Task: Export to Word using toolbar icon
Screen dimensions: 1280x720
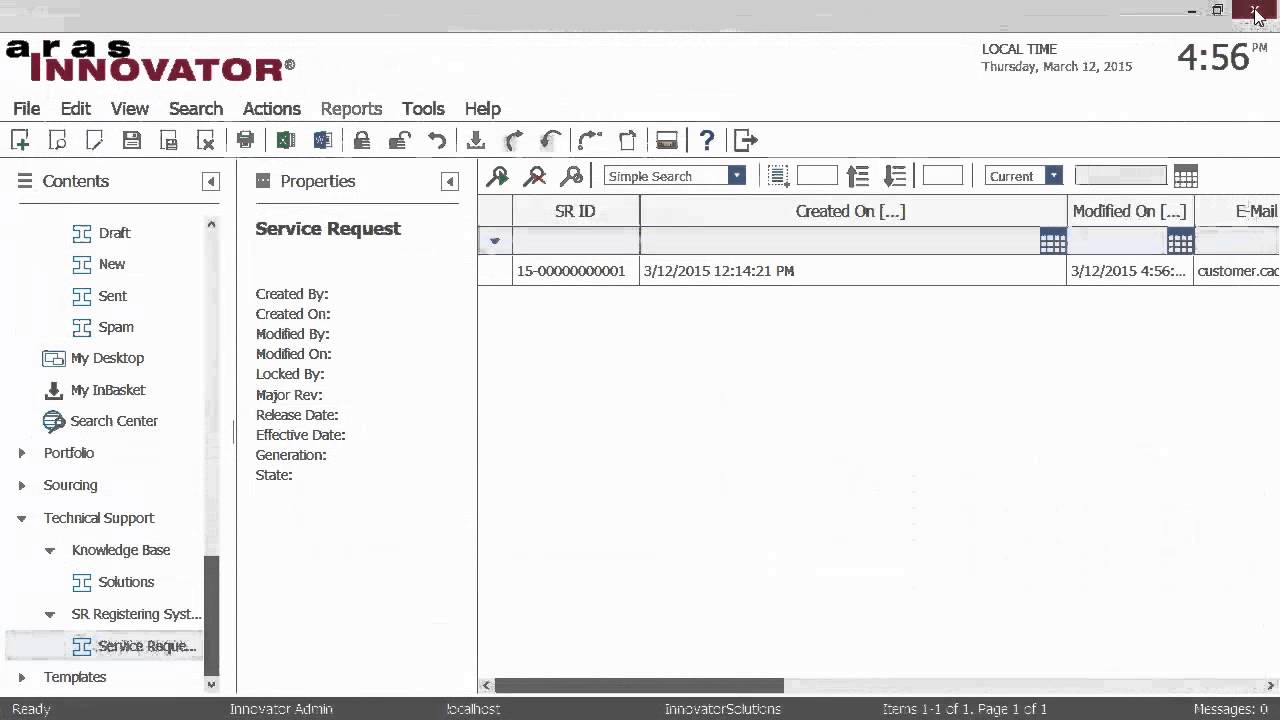Action: 322,141
